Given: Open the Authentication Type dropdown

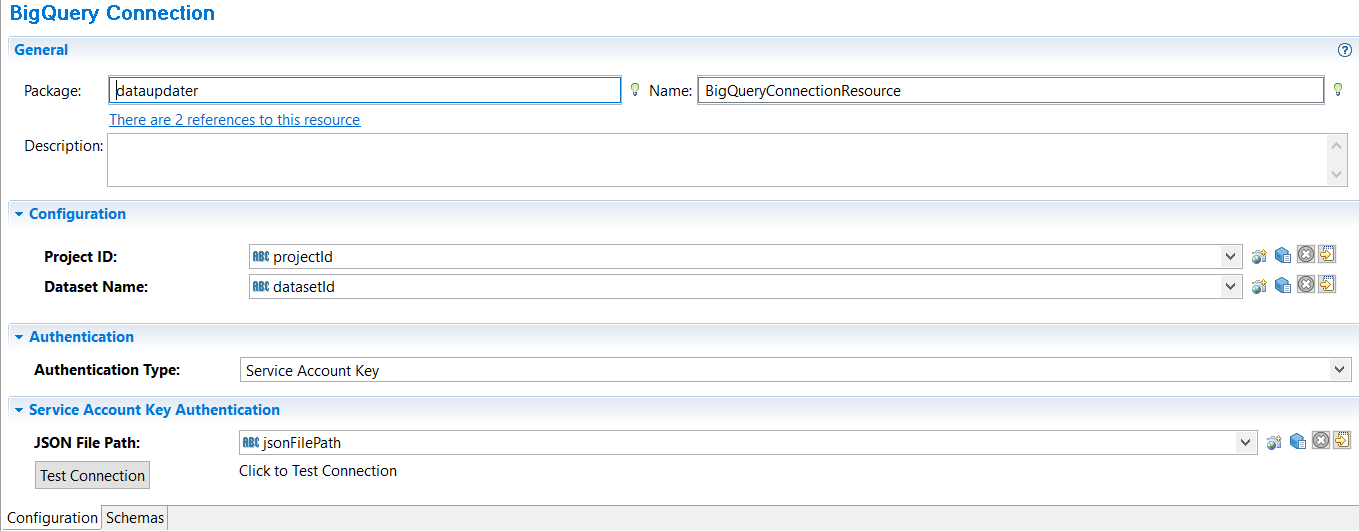Looking at the screenshot, I should [x=1341, y=370].
